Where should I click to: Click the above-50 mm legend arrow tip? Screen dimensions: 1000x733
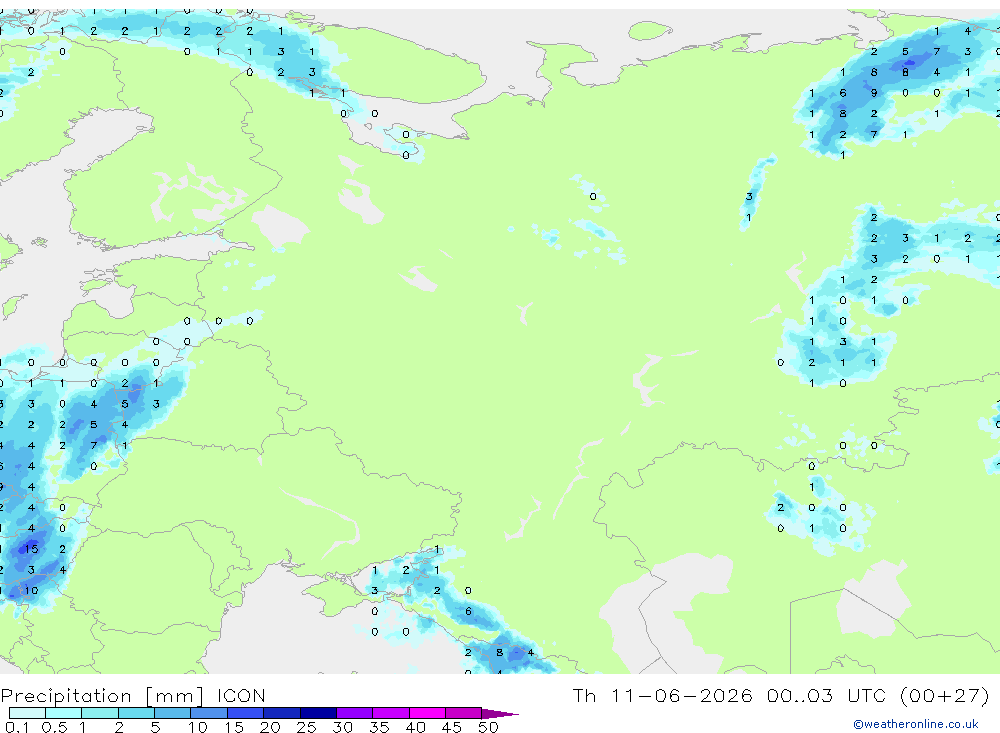(x=500, y=714)
